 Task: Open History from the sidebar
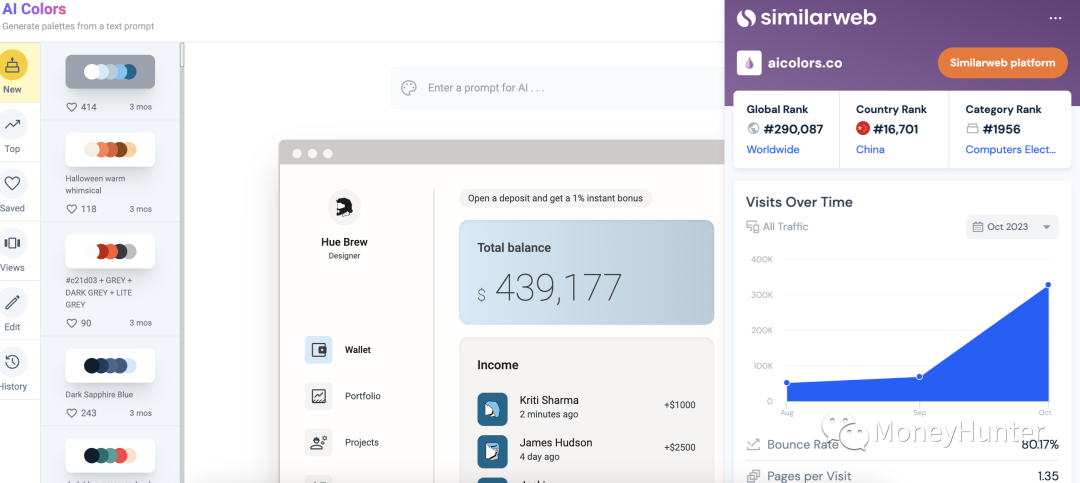[x=13, y=362]
